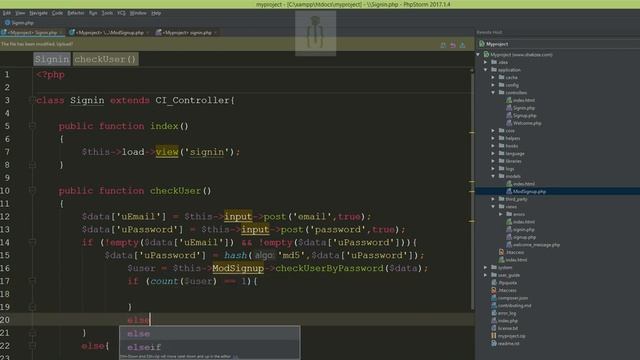Fold the checkUser() function at line 10
This screenshot has height=360, width=640.
(x=32, y=190)
